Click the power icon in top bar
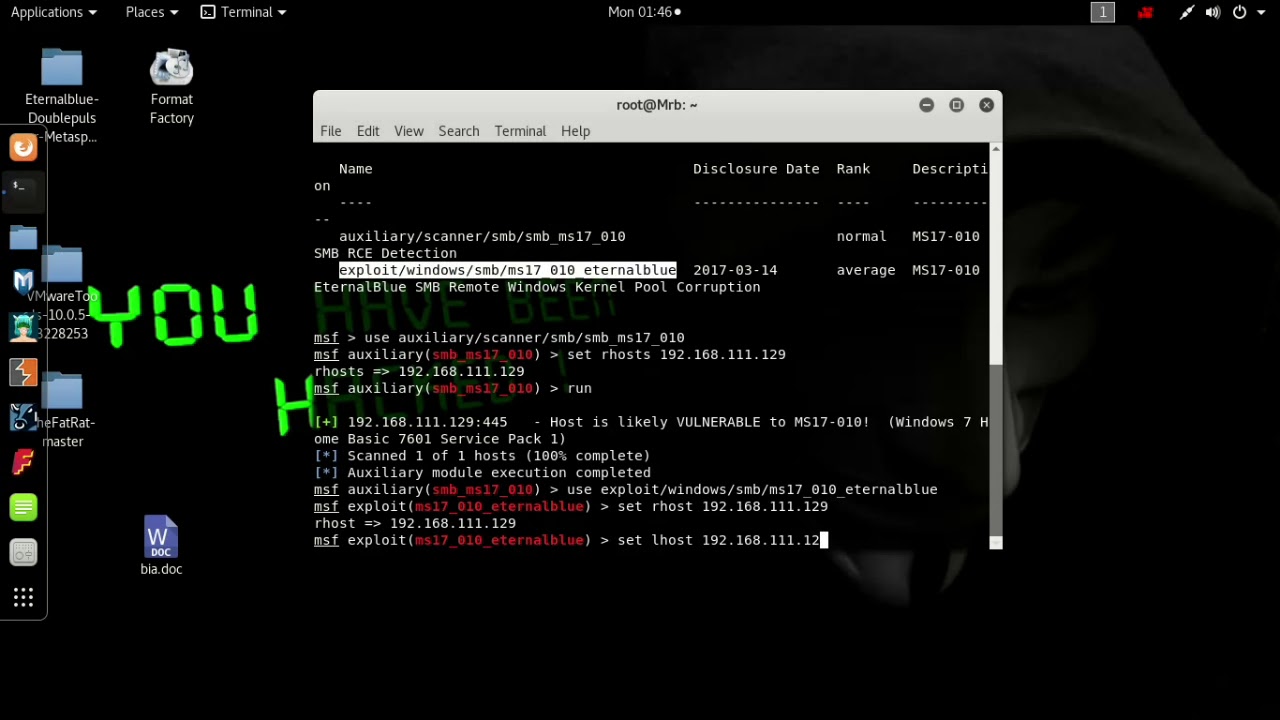Viewport: 1280px width, 720px height. coord(1240,12)
